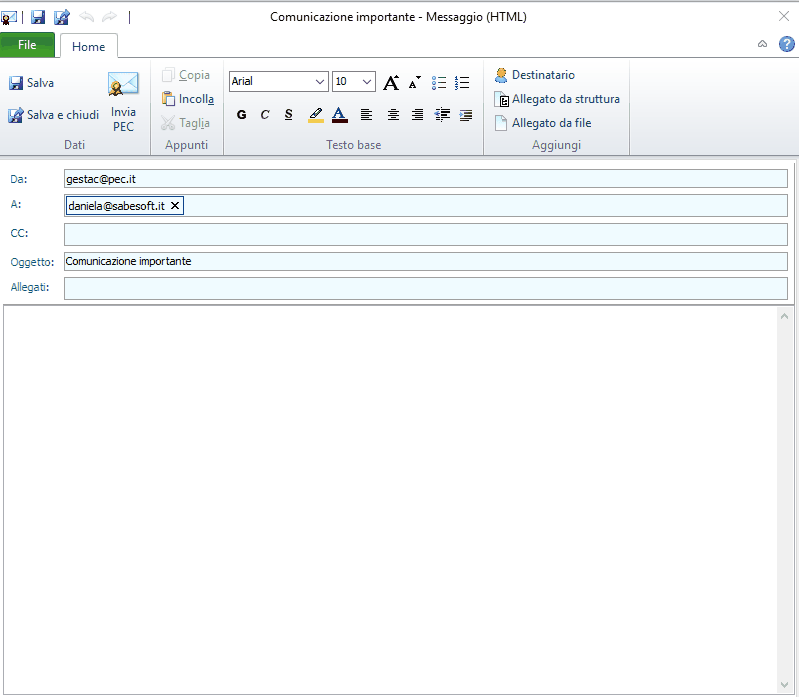Click the Allegati attachments field
Image resolution: width=799 pixels, height=697 pixels.
click(425, 288)
